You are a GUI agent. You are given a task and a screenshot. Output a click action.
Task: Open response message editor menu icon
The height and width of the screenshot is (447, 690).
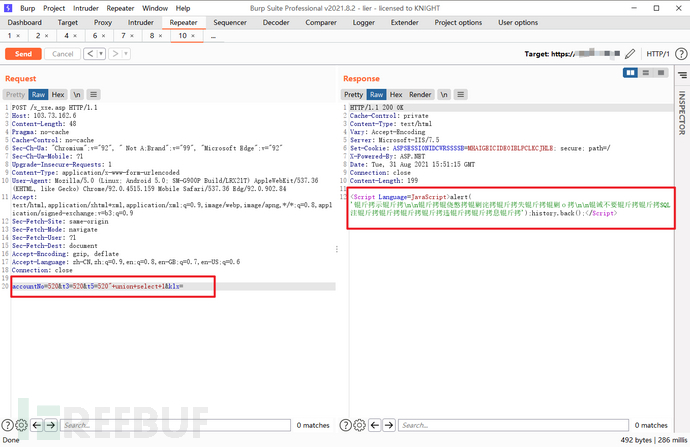(460, 95)
